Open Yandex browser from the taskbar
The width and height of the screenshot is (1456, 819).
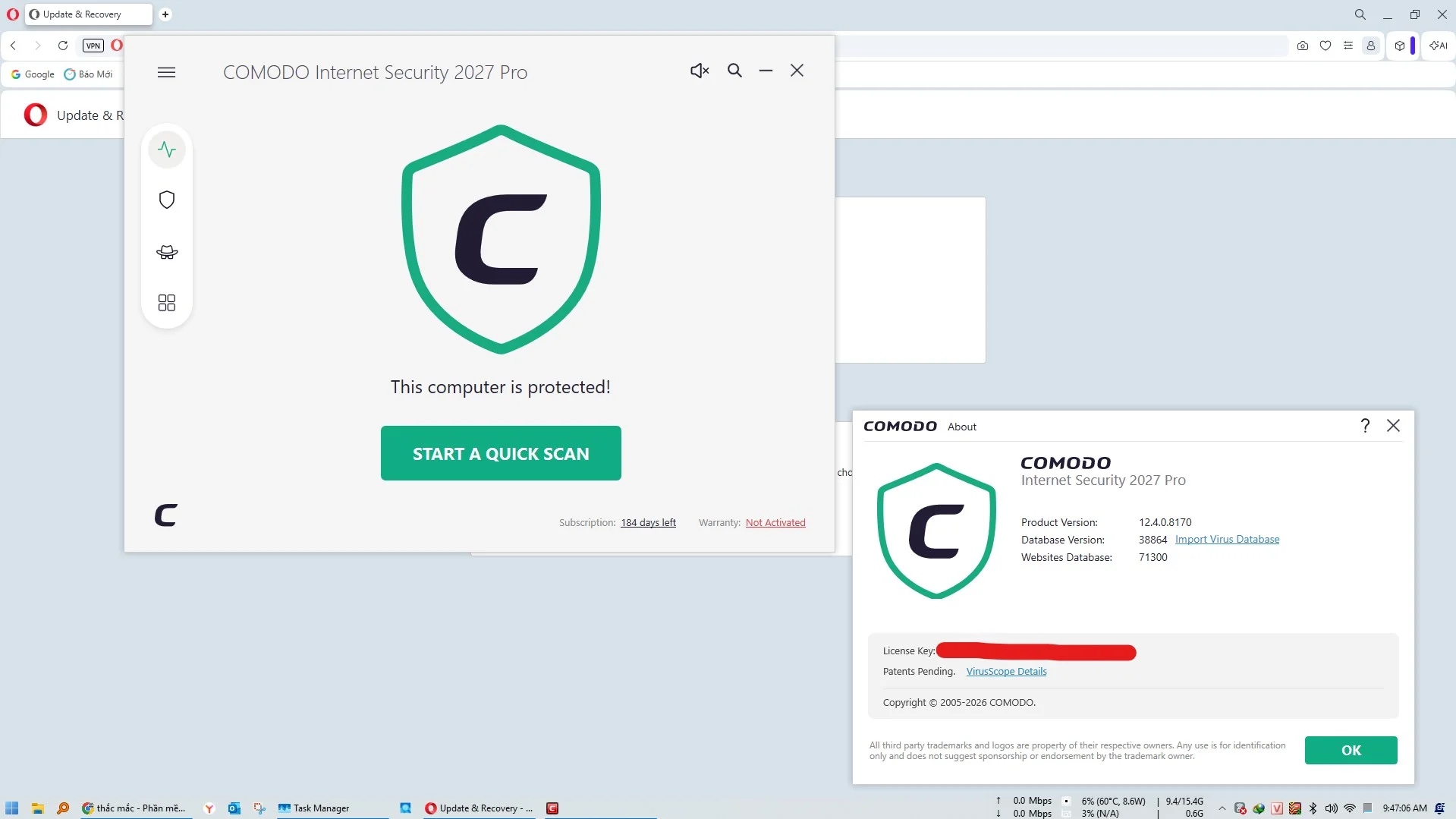click(209, 808)
